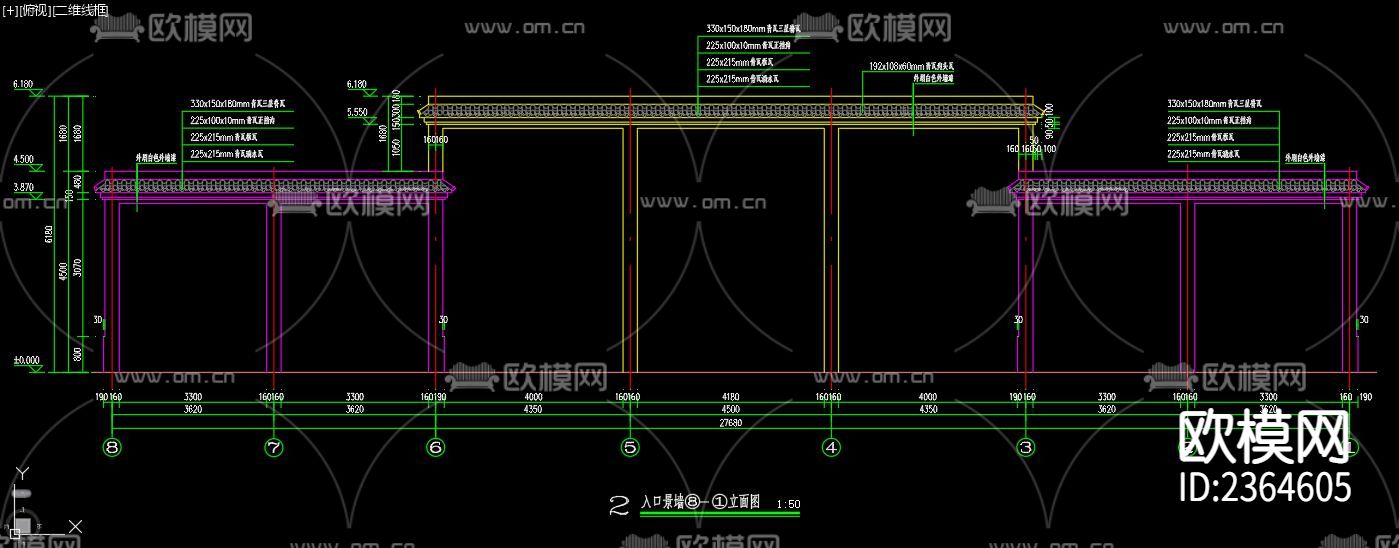Select grid axis bubble 8
Screen dimensions: 1399x548
coord(111,447)
